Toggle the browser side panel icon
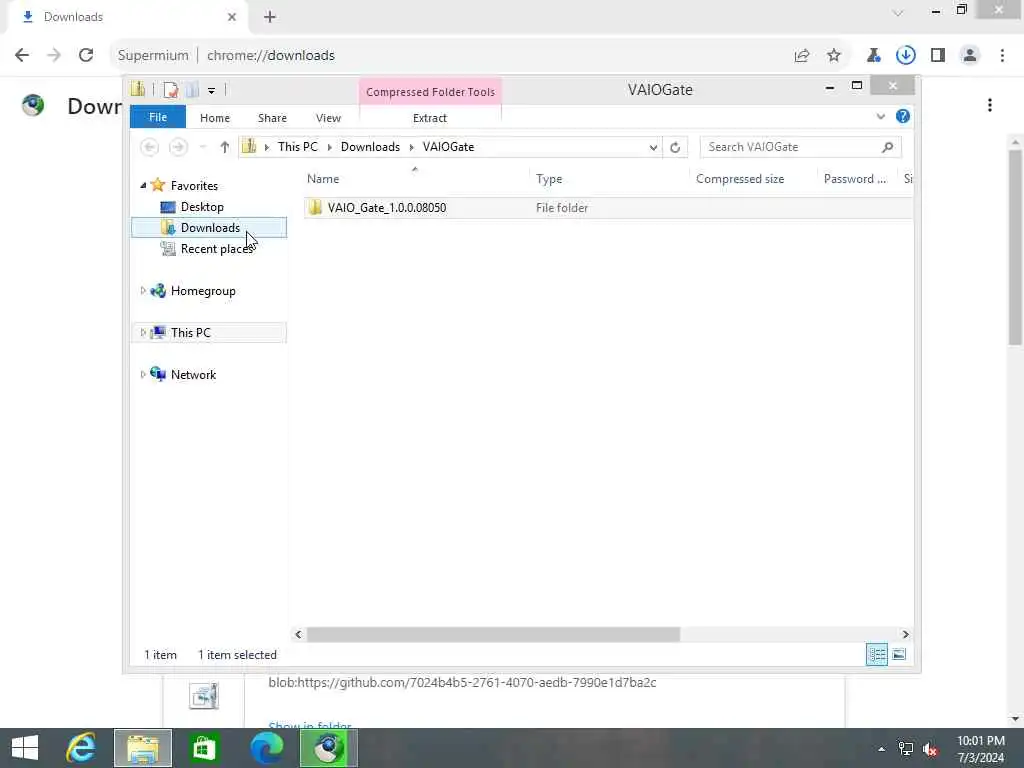Image resolution: width=1024 pixels, height=768 pixels. pos(938,56)
